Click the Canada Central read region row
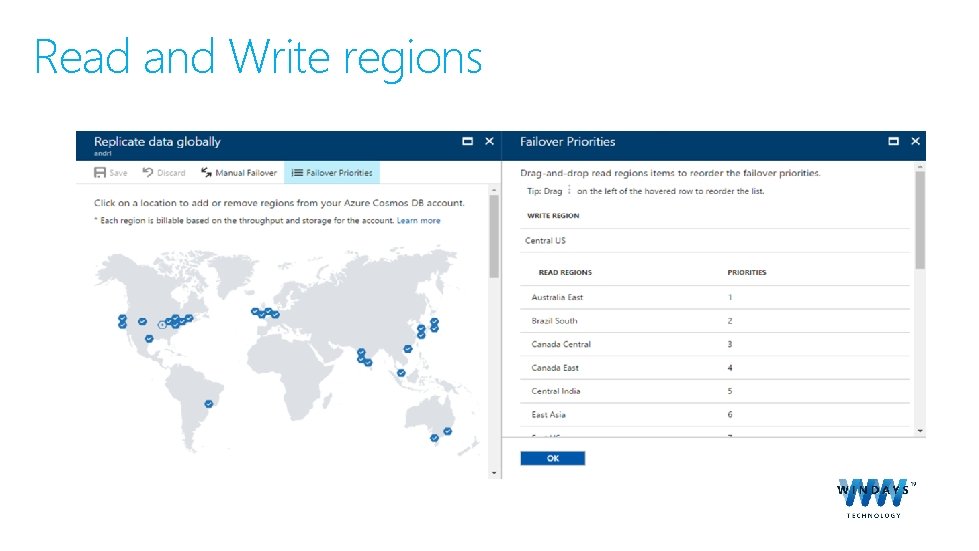The image size is (979, 551). click(x=714, y=344)
